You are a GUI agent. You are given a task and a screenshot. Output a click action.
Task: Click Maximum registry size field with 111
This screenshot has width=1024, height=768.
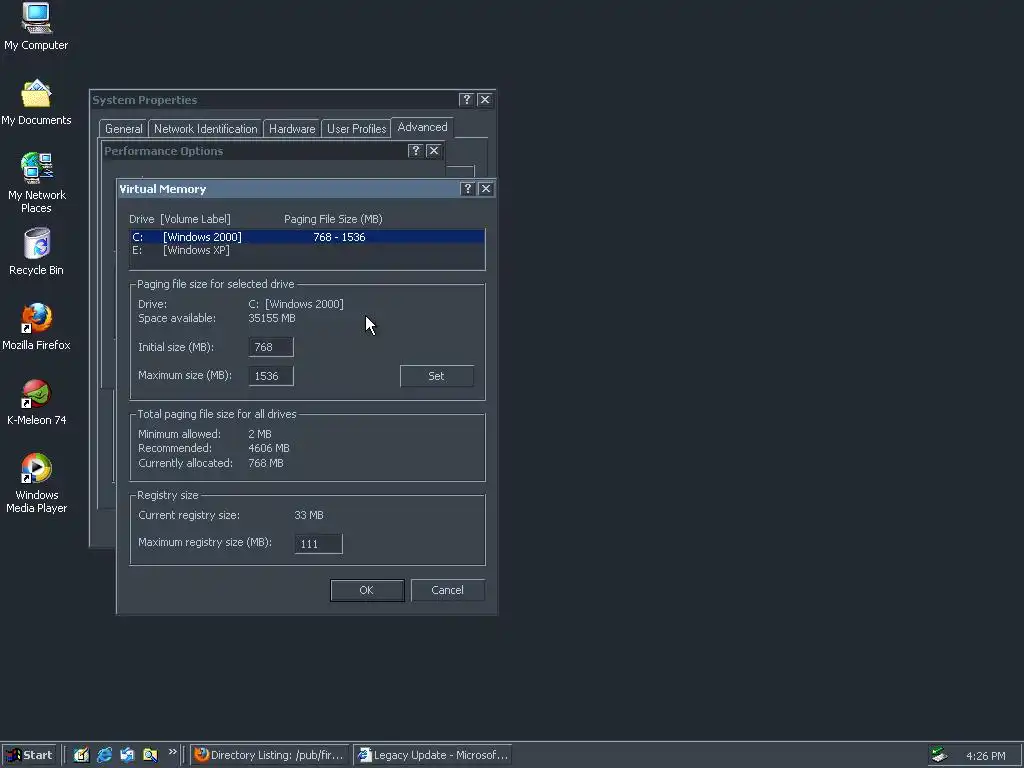coord(319,543)
